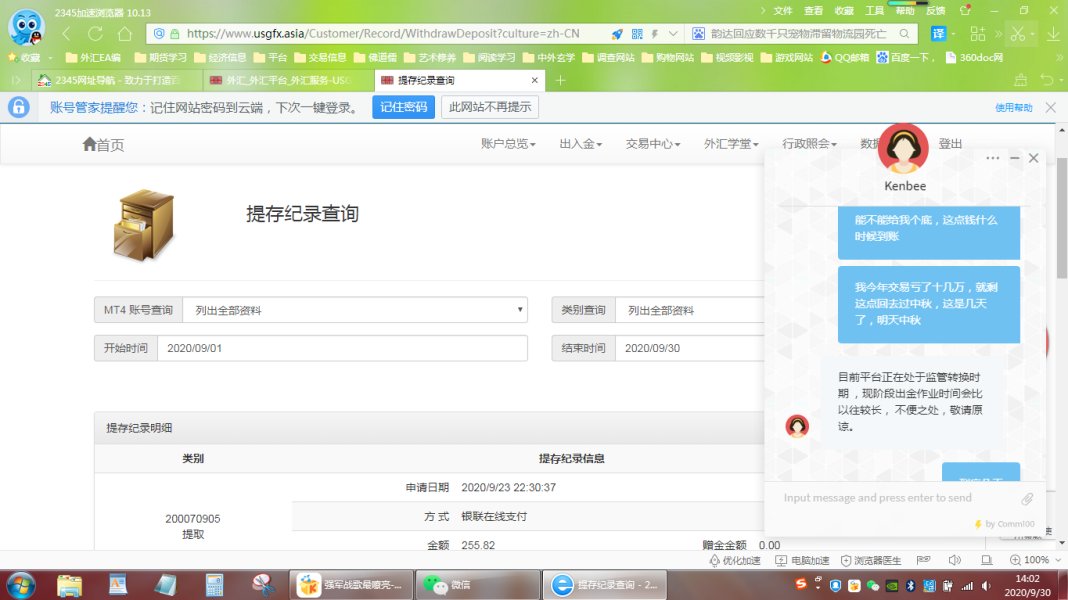Click the Kenbee agent avatar in chat
Viewport: 1068px width, 600px height.
click(x=903, y=149)
